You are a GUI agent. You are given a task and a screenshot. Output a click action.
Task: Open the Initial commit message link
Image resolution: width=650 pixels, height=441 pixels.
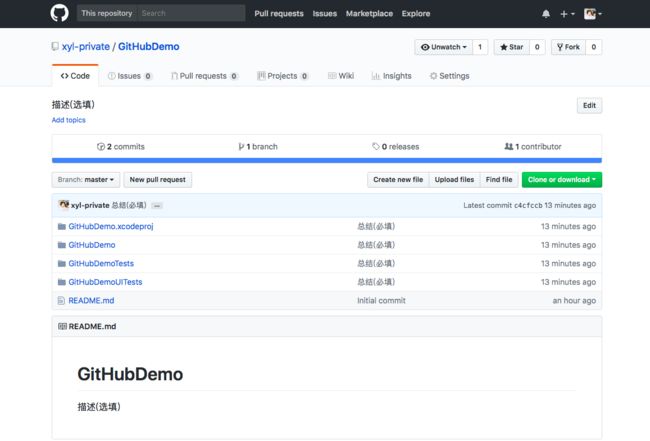pyautogui.click(x=381, y=300)
